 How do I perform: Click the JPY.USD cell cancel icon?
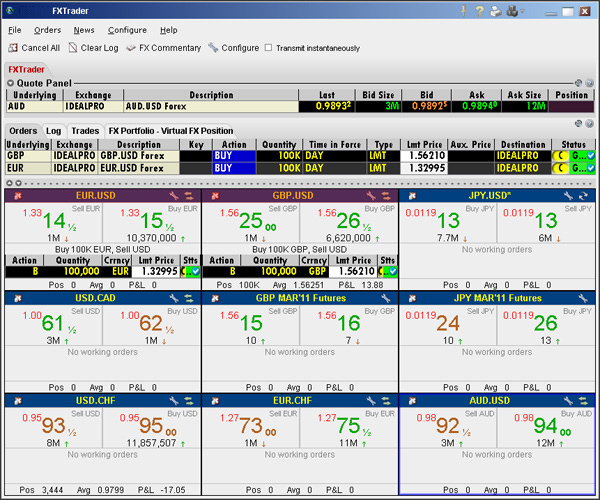[412, 196]
